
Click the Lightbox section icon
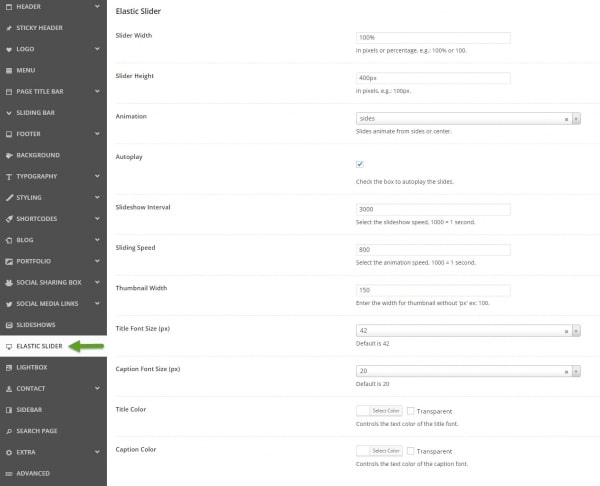pyautogui.click(x=9, y=367)
